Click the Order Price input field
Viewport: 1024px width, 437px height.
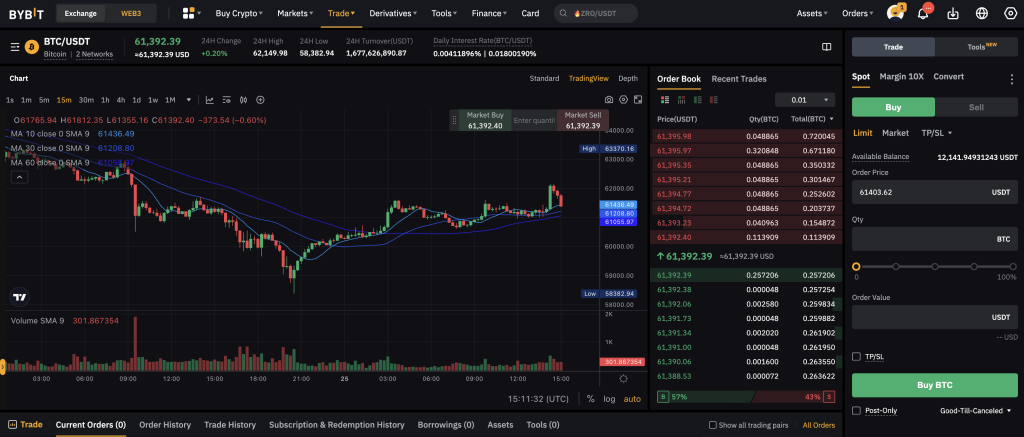click(x=935, y=192)
